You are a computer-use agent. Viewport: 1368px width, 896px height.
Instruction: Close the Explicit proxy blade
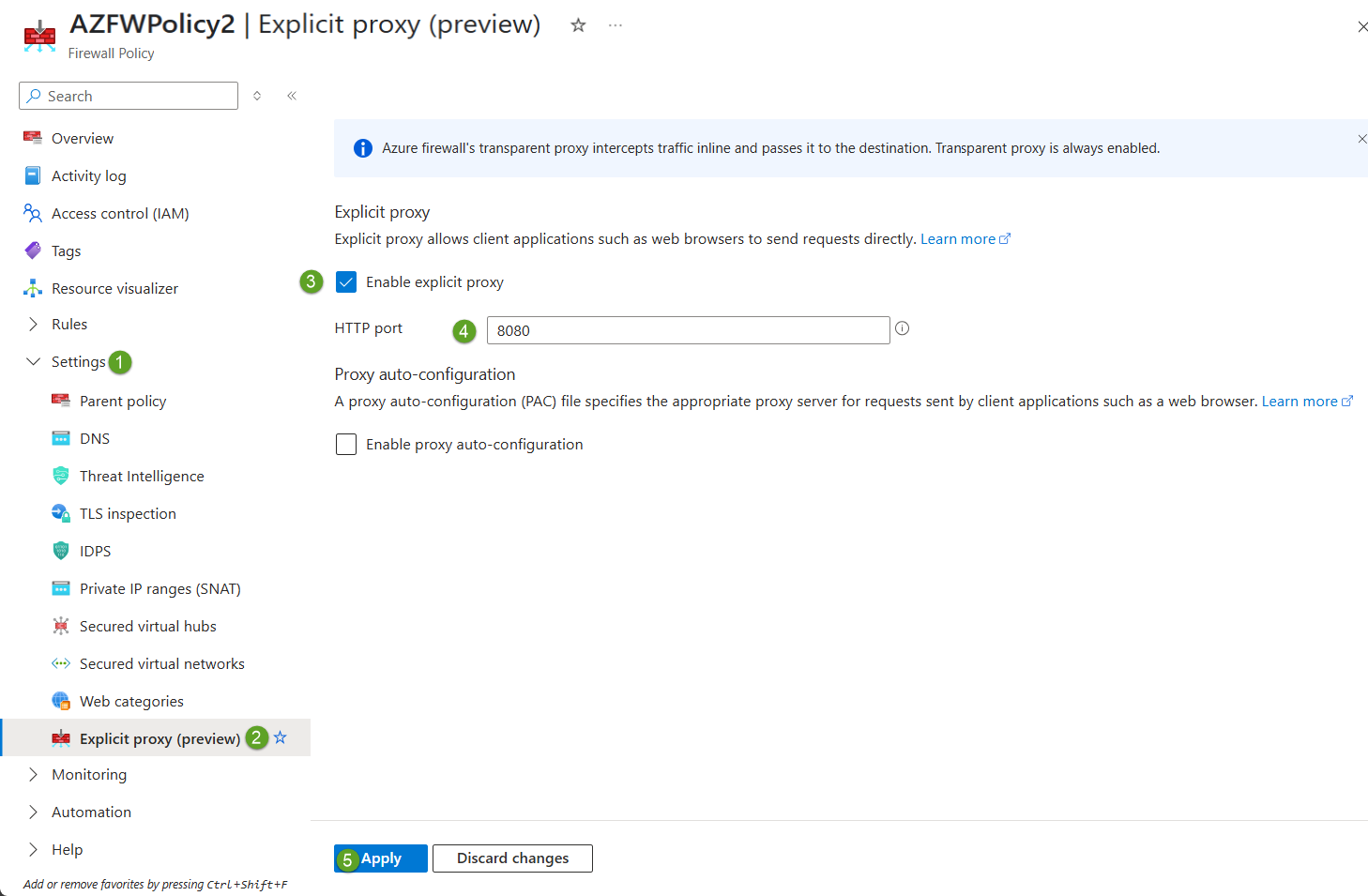click(1362, 27)
